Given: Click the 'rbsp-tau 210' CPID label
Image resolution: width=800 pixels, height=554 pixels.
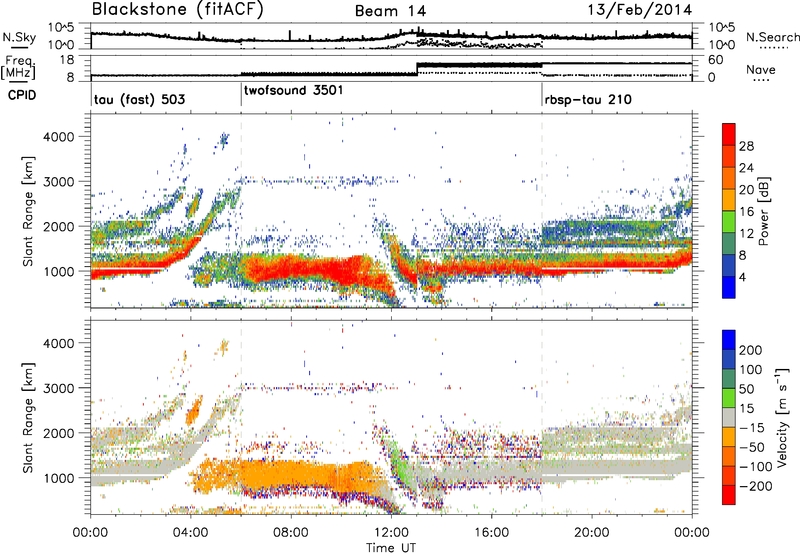Looking at the screenshot, I should point(588,99).
